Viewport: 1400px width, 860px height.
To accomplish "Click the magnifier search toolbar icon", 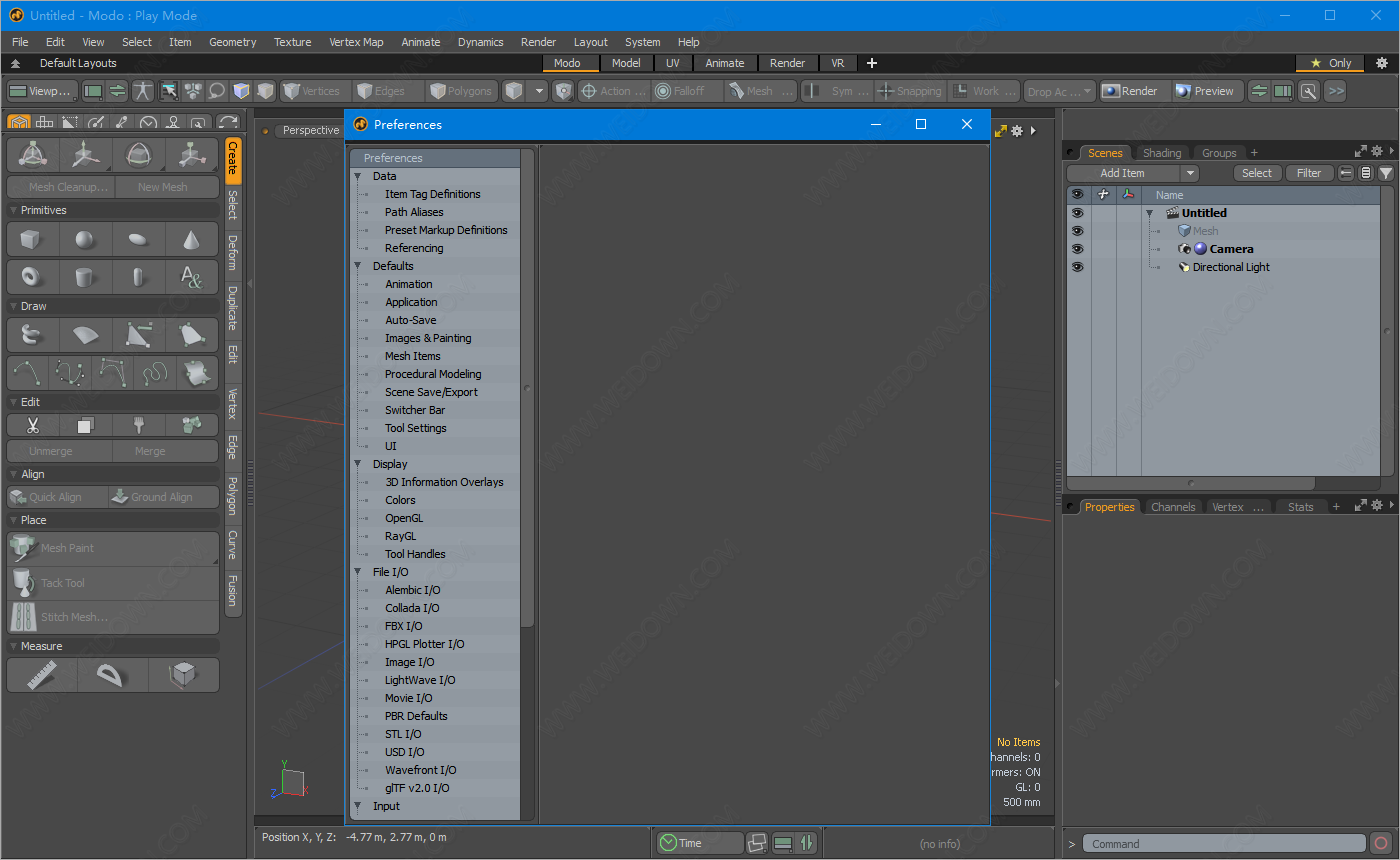I will tap(1308, 91).
